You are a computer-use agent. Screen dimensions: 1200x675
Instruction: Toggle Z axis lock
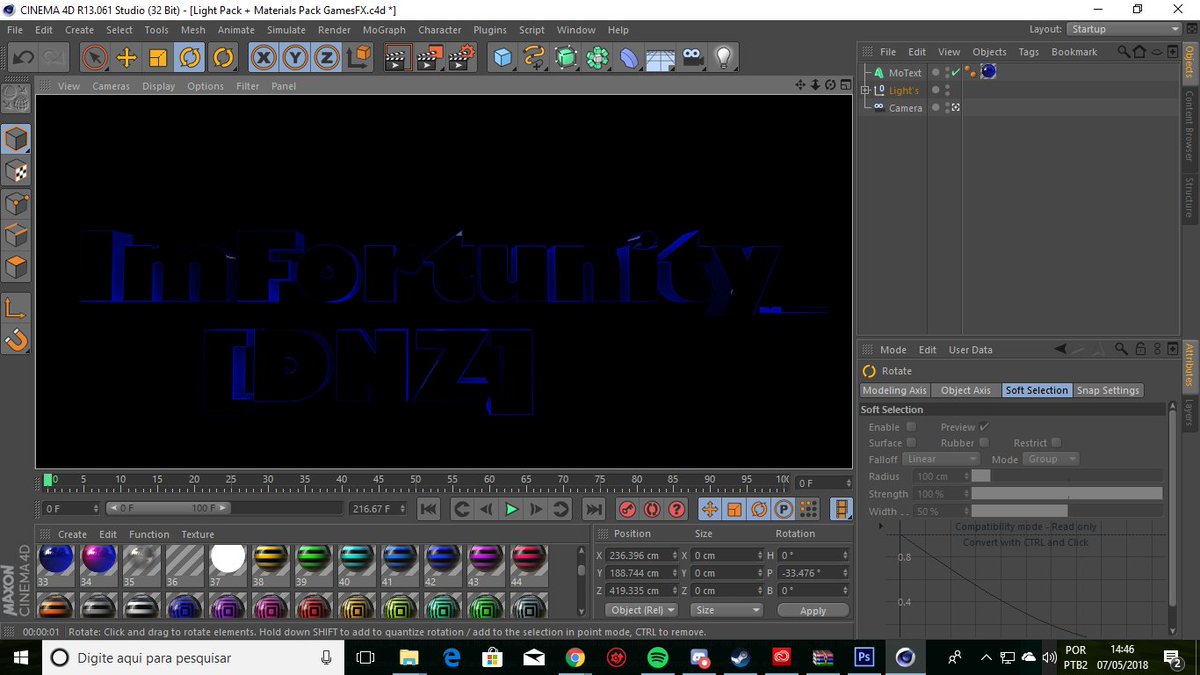327,57
